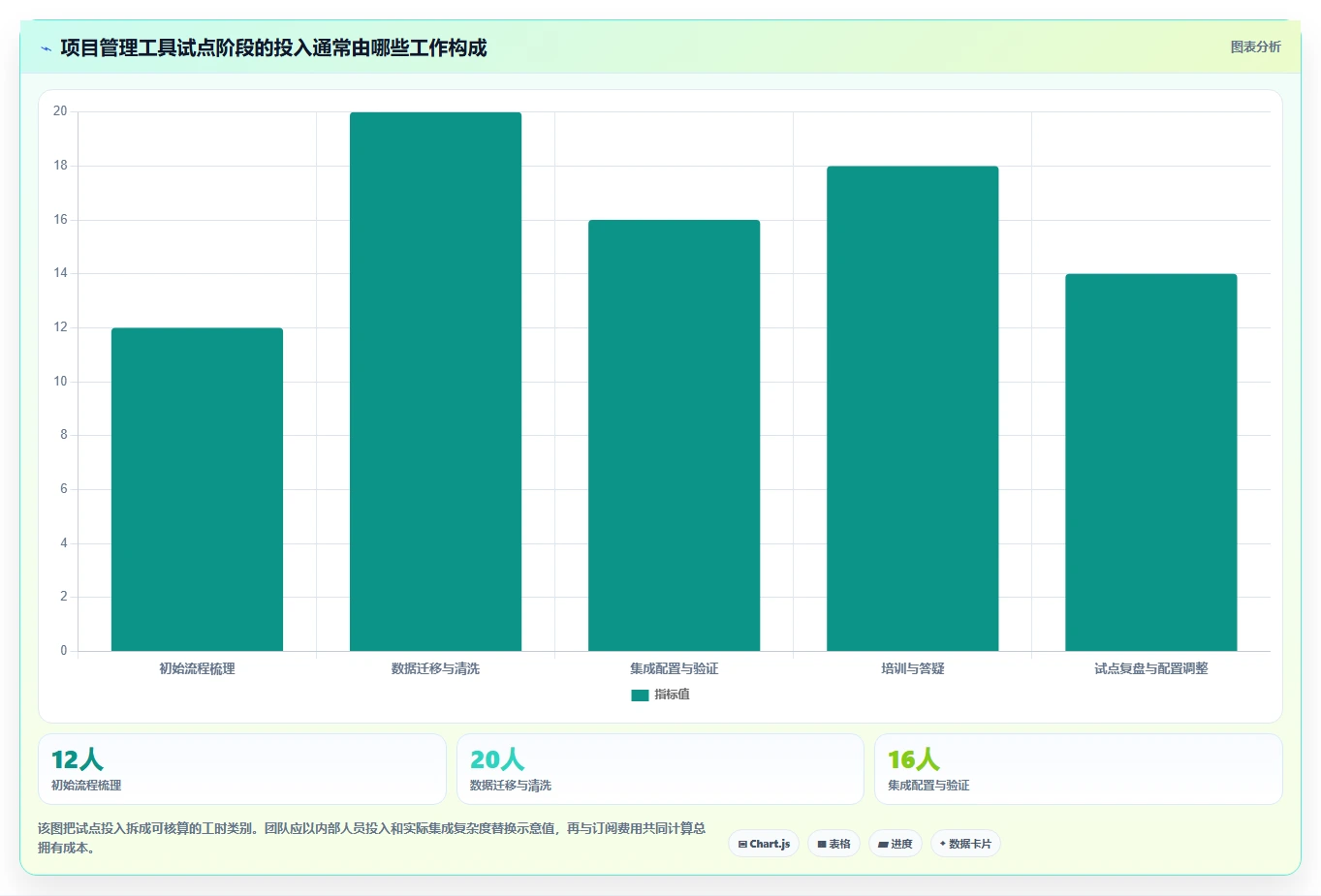Viewport: 1321px width, 896px height.
Task: Click the 集成配置与验证 axis label
Action: pyautogui.click(x=674, y=668)
